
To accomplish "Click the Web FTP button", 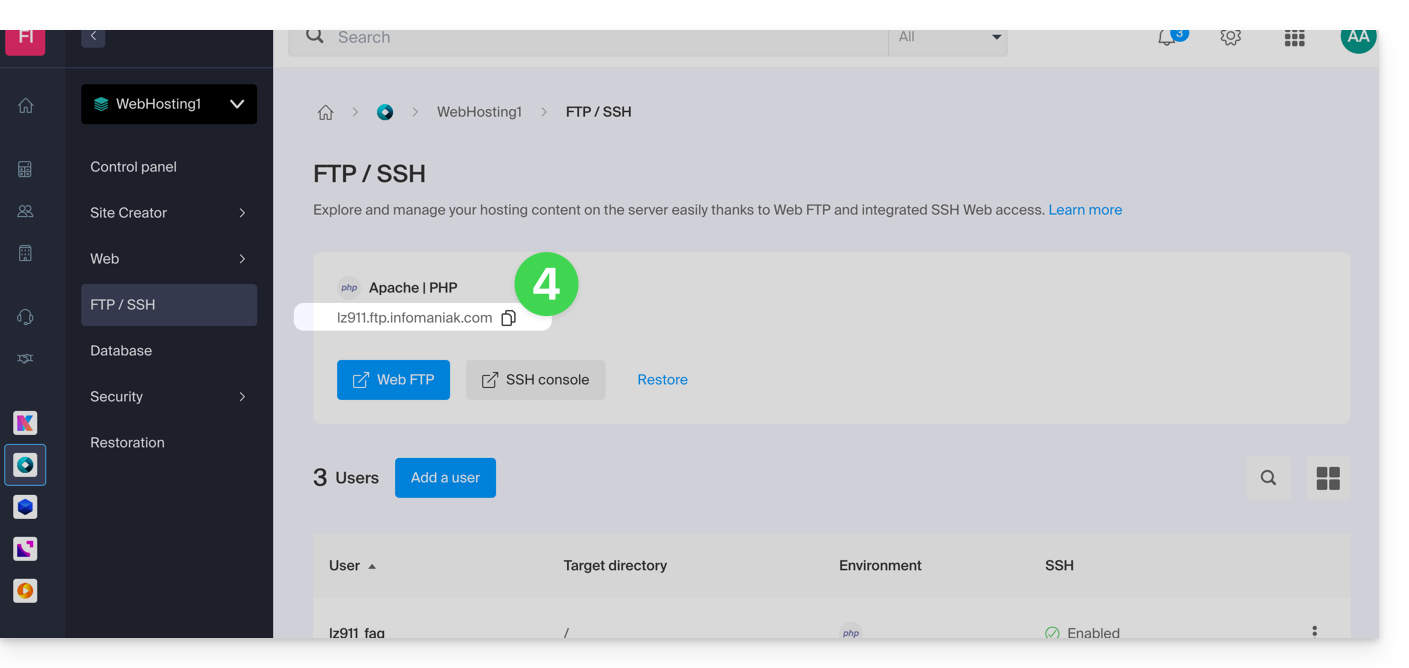I will pyautogui.click(x=393, y=380).
